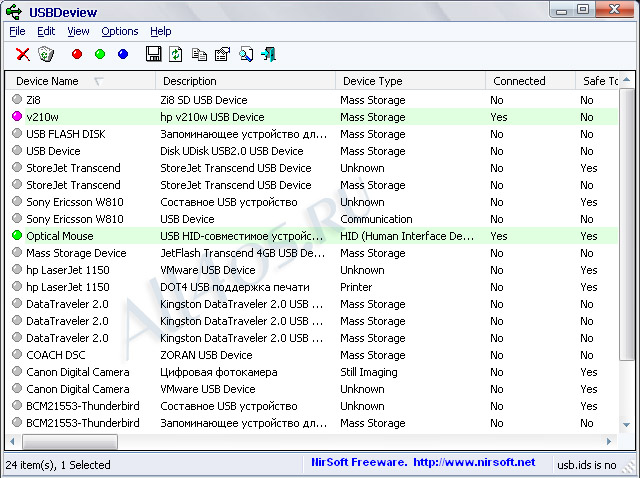Click the red dot disconnect device icon
Screen dimensions: 640x478
(x=77, y=54)
